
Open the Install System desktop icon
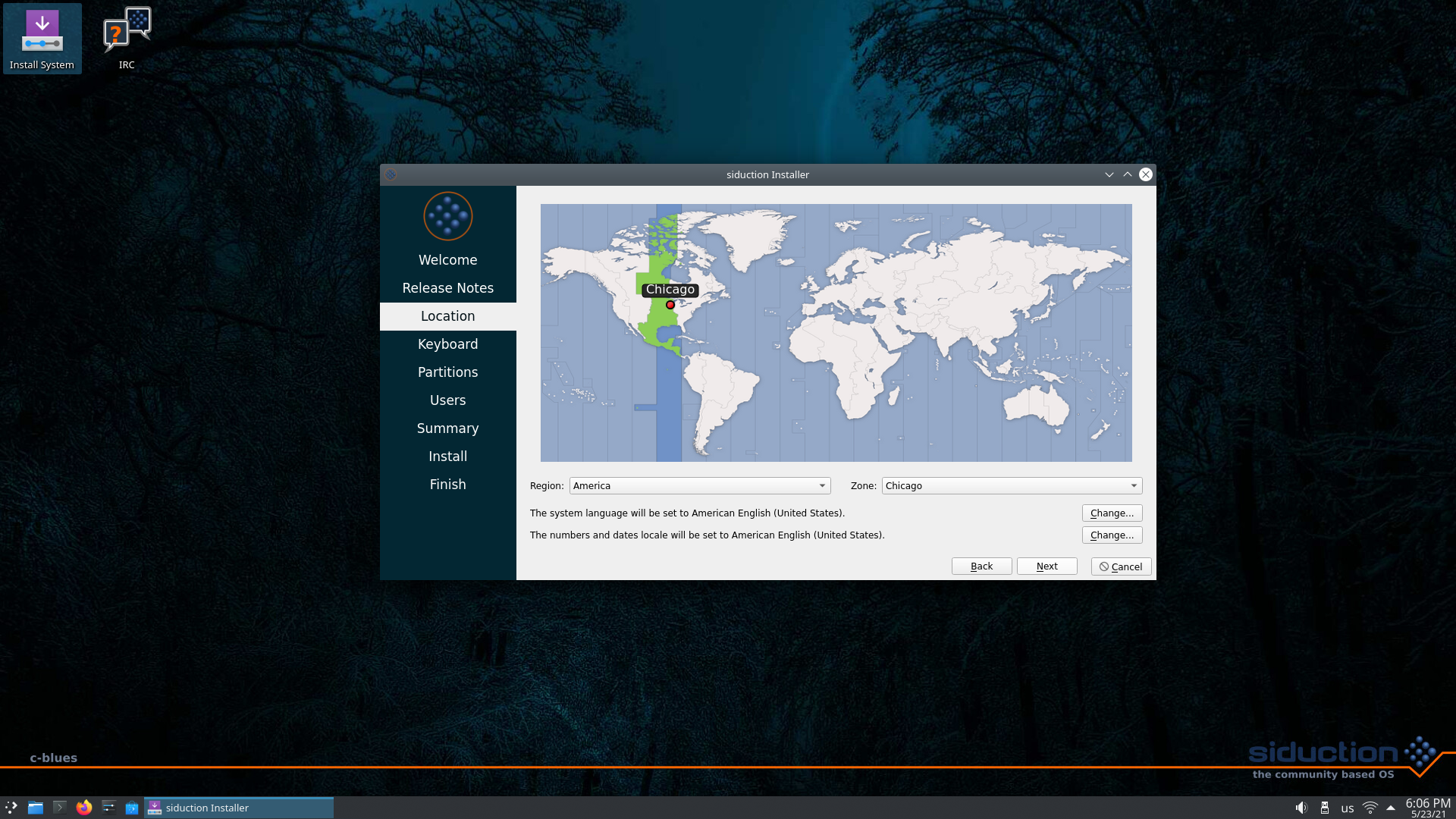click(x=42, y=39)
